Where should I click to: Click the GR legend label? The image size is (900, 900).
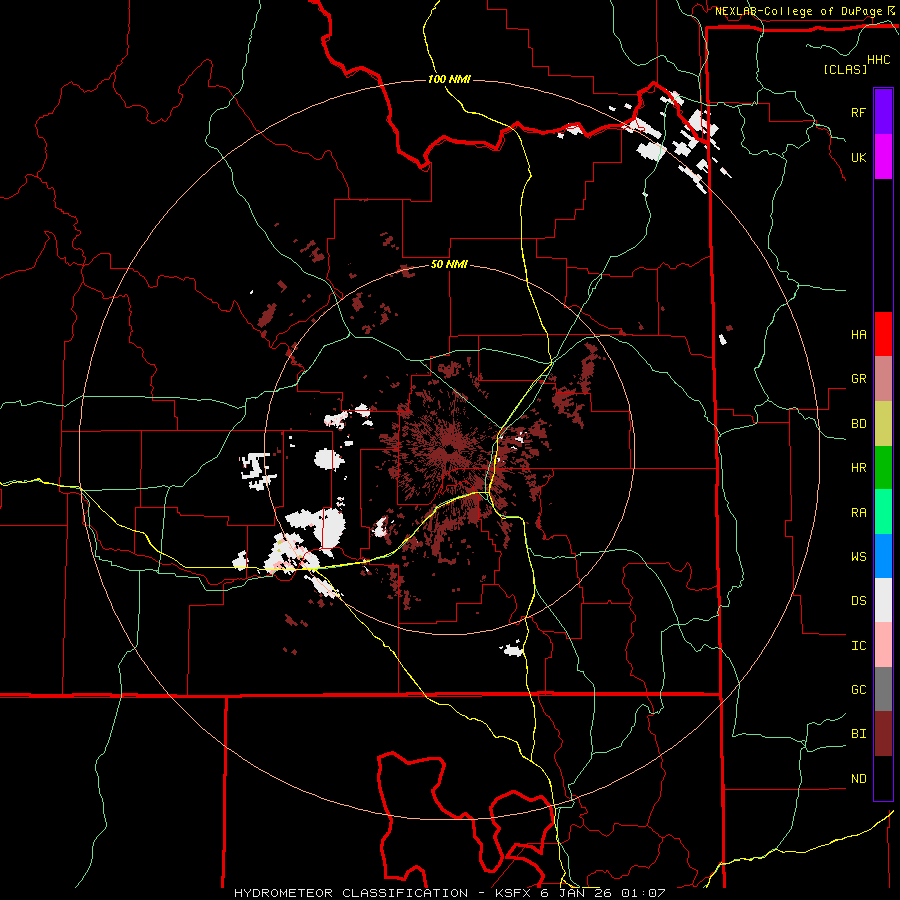point(858,379)
